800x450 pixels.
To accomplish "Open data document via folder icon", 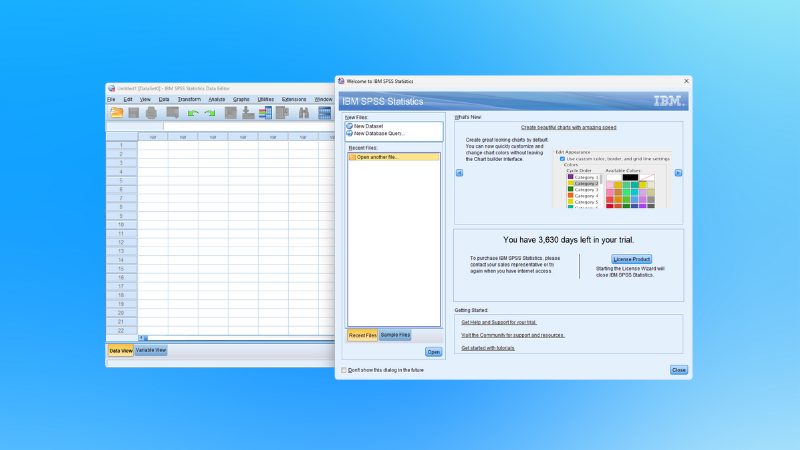I will tap(117, 113).
